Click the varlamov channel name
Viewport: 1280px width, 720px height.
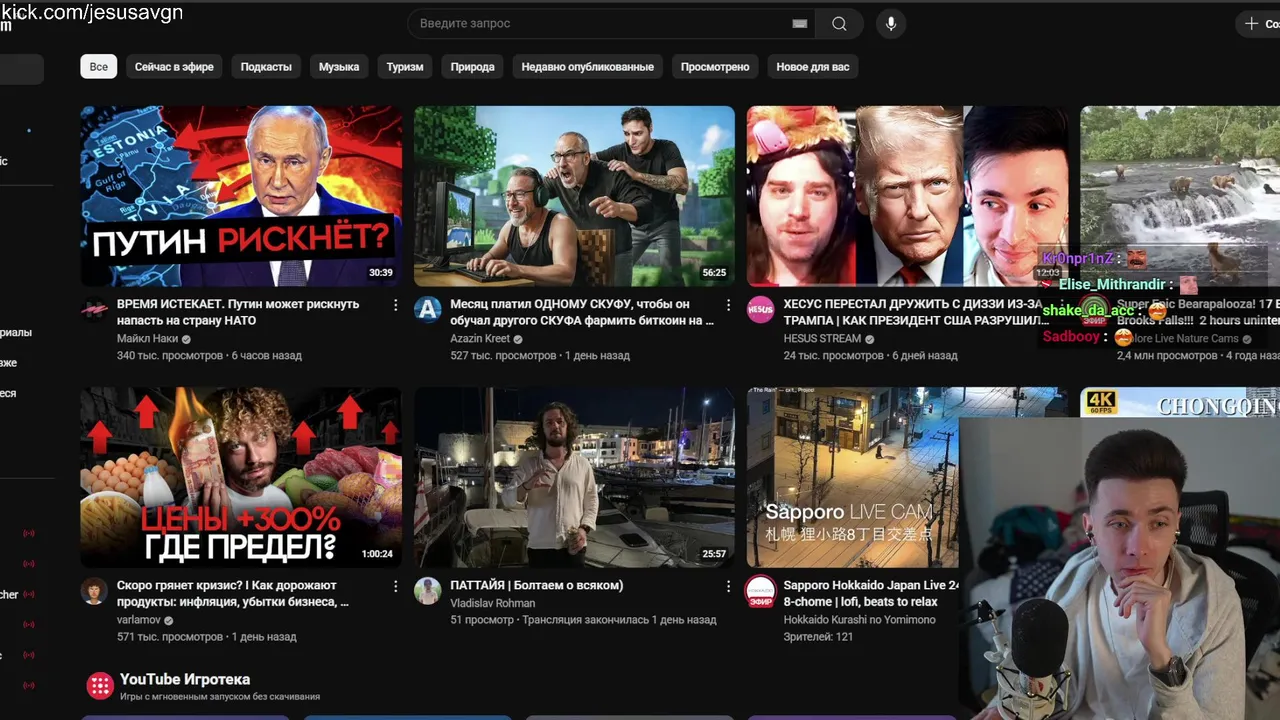139,620
